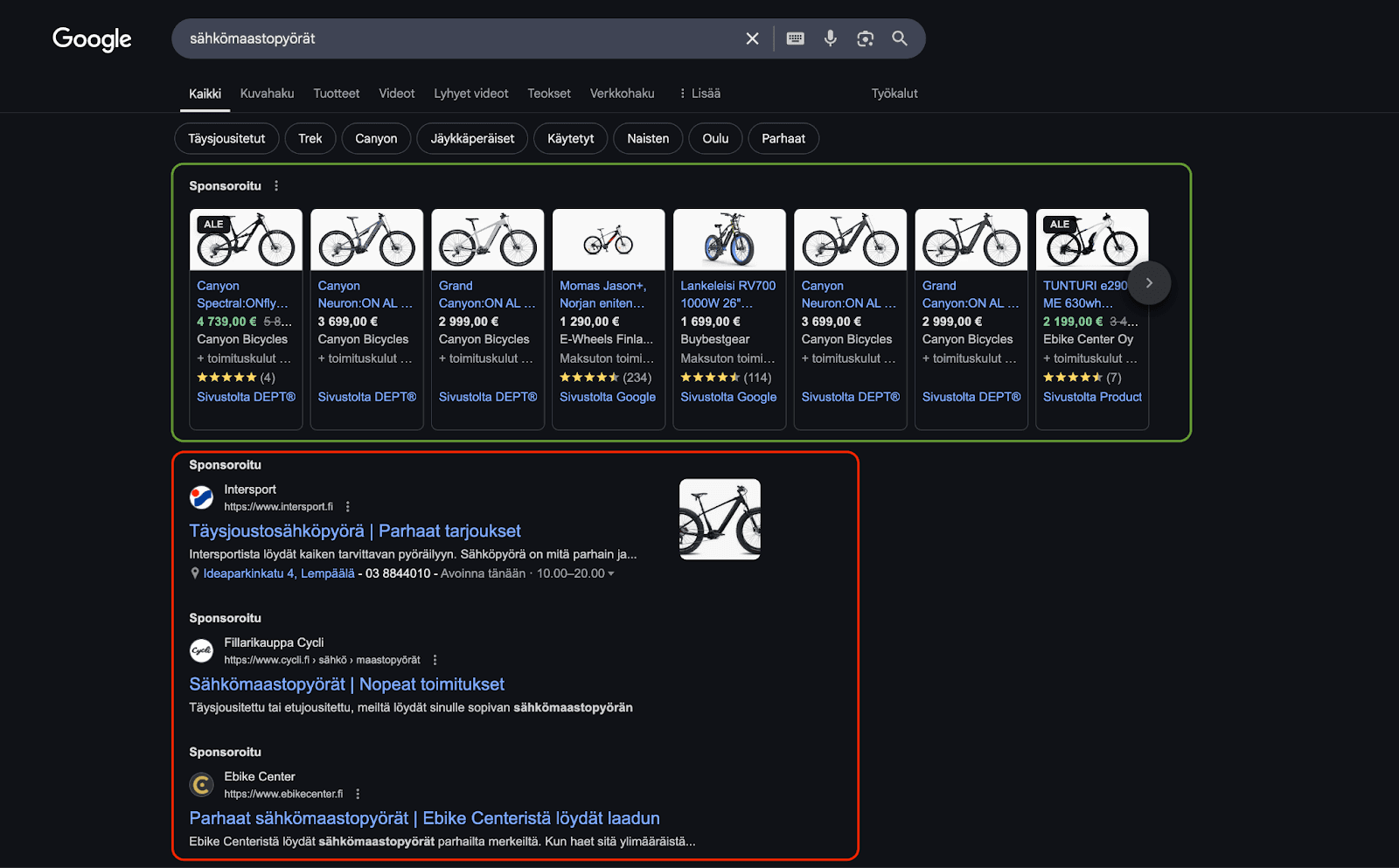Image resolution: width=1399 pixels, height=868 pixels.
Task: Open Parhaat sähkömaastopyörät Ebike Center ad
Action: [x=424, y=819]
